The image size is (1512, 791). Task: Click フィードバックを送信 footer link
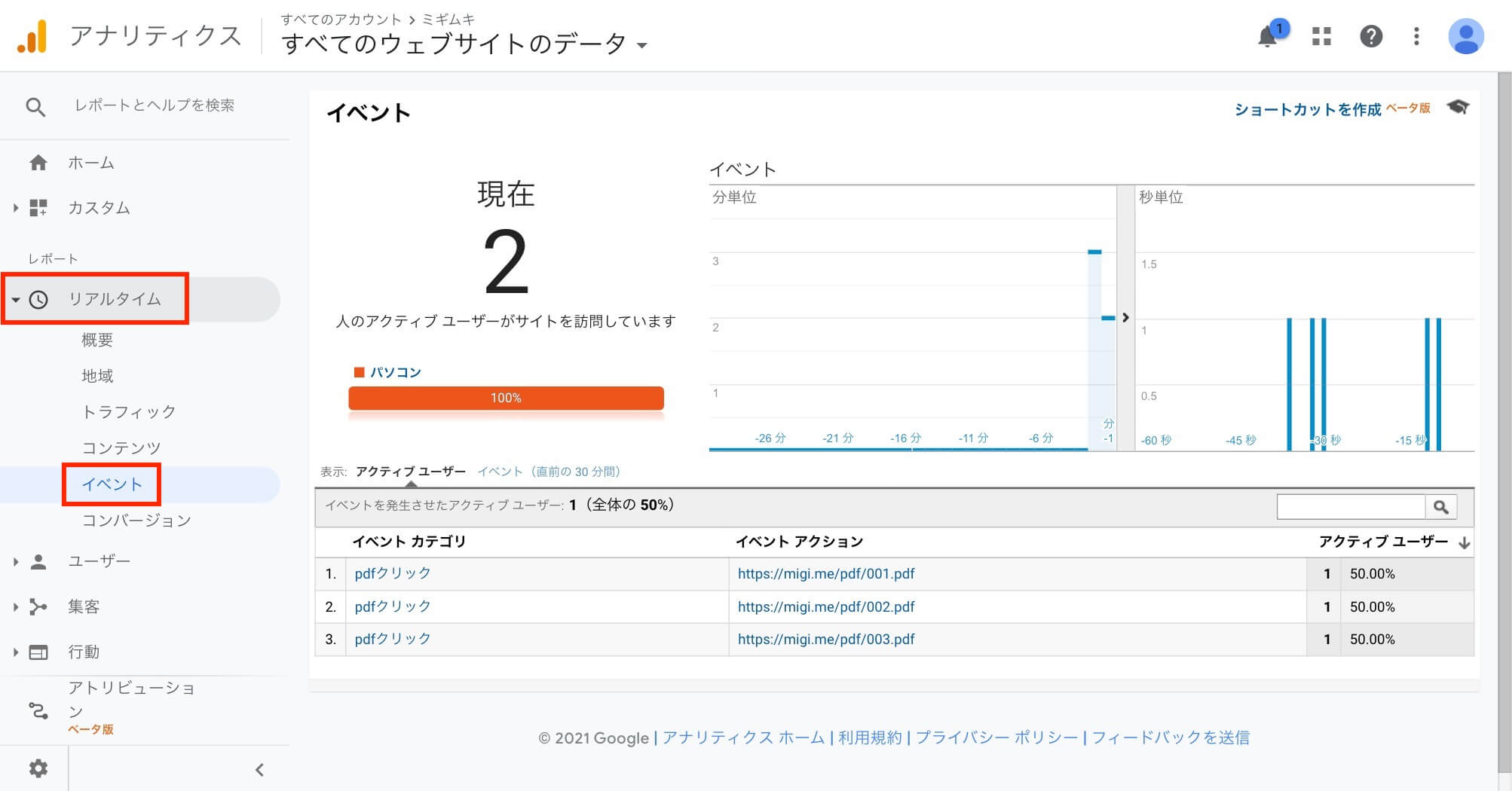click(x=1171, y=738)
